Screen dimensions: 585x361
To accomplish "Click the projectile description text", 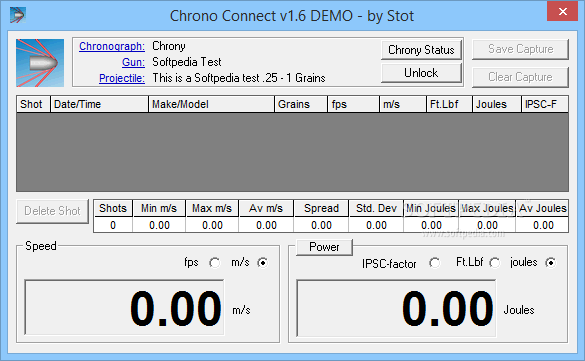I will pos(239,78).
